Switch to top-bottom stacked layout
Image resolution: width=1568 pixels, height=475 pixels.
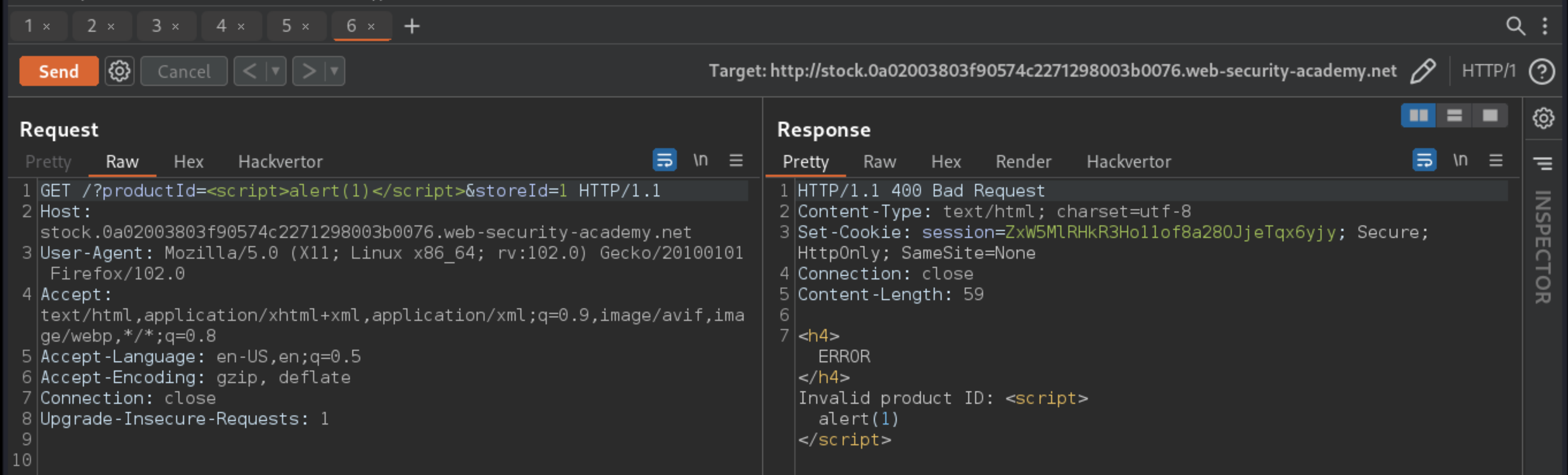pos(1454,116)
